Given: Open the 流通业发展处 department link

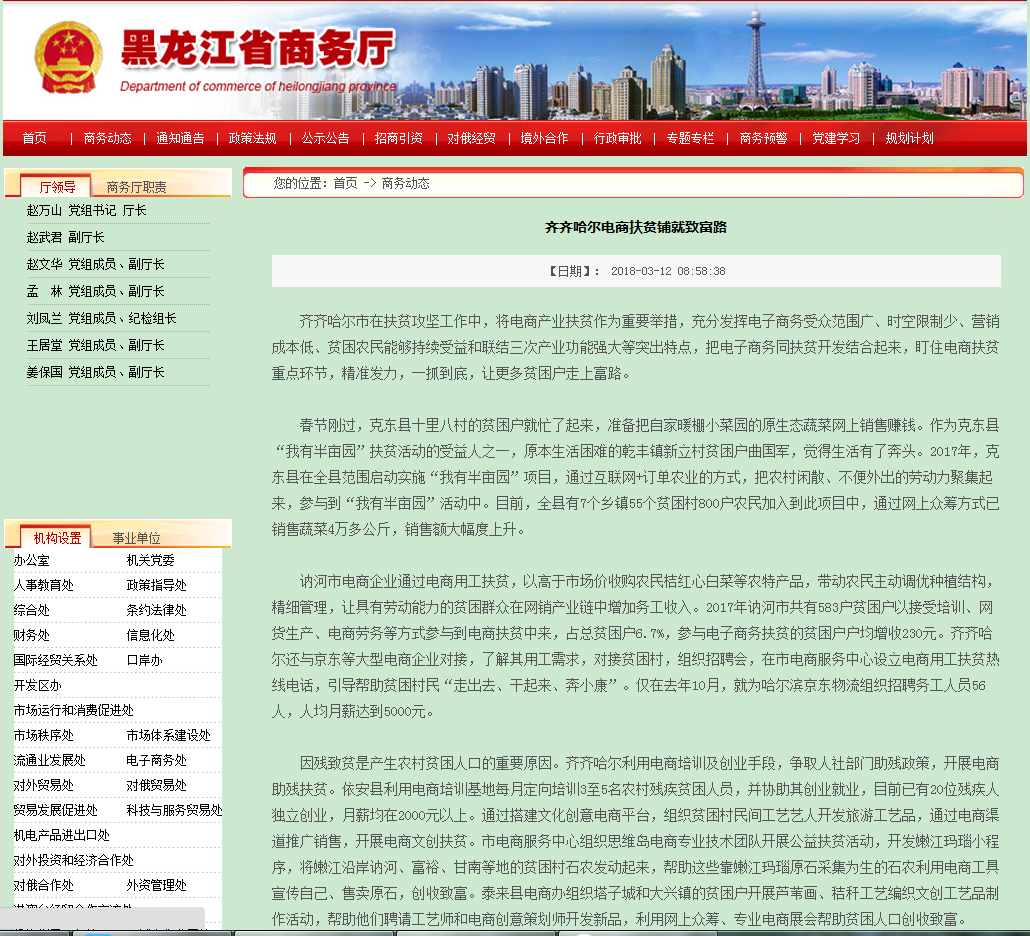Looking at the screenshot, I should tap(49, 760).
